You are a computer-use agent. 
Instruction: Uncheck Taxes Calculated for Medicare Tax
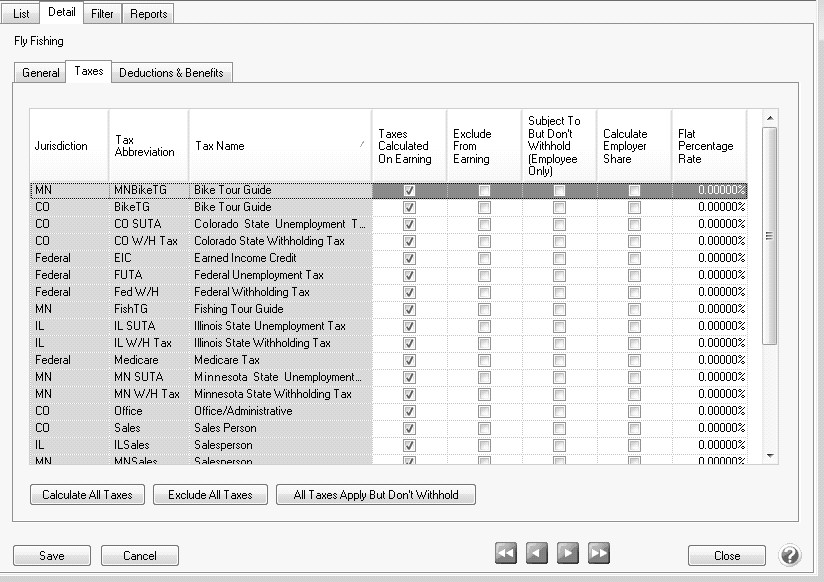tap(409, 360)
